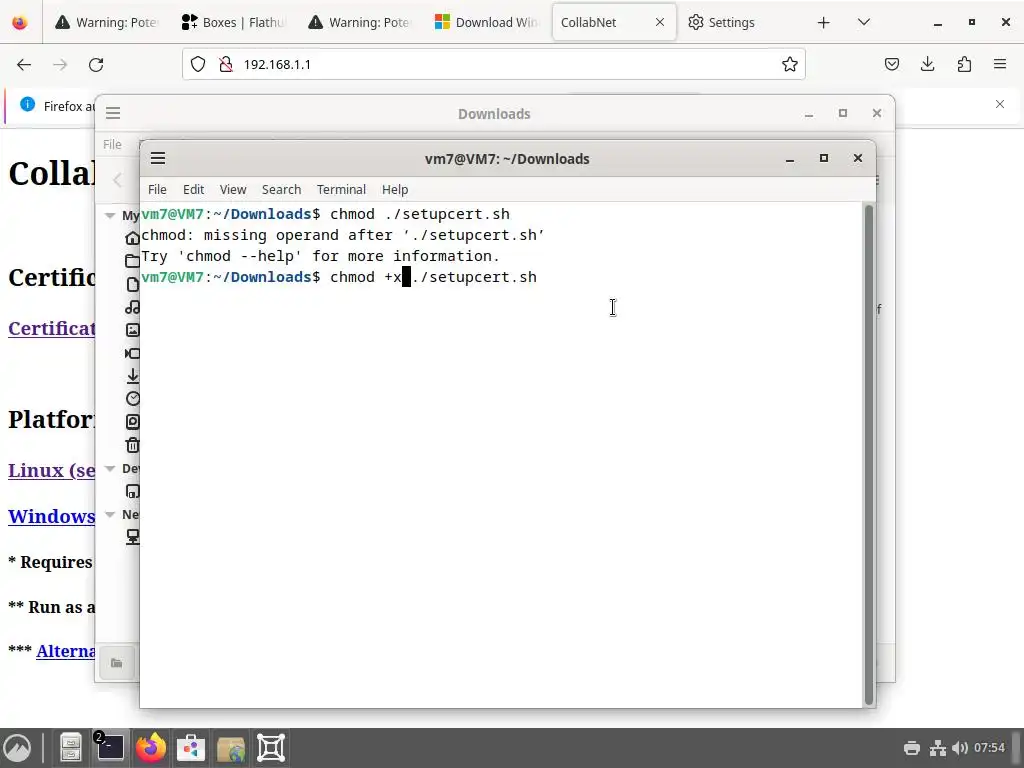Image resolution: width=1024 pixels, height=768 pixels.
Task: Open the software store taskbar icon
Action: 191,748
